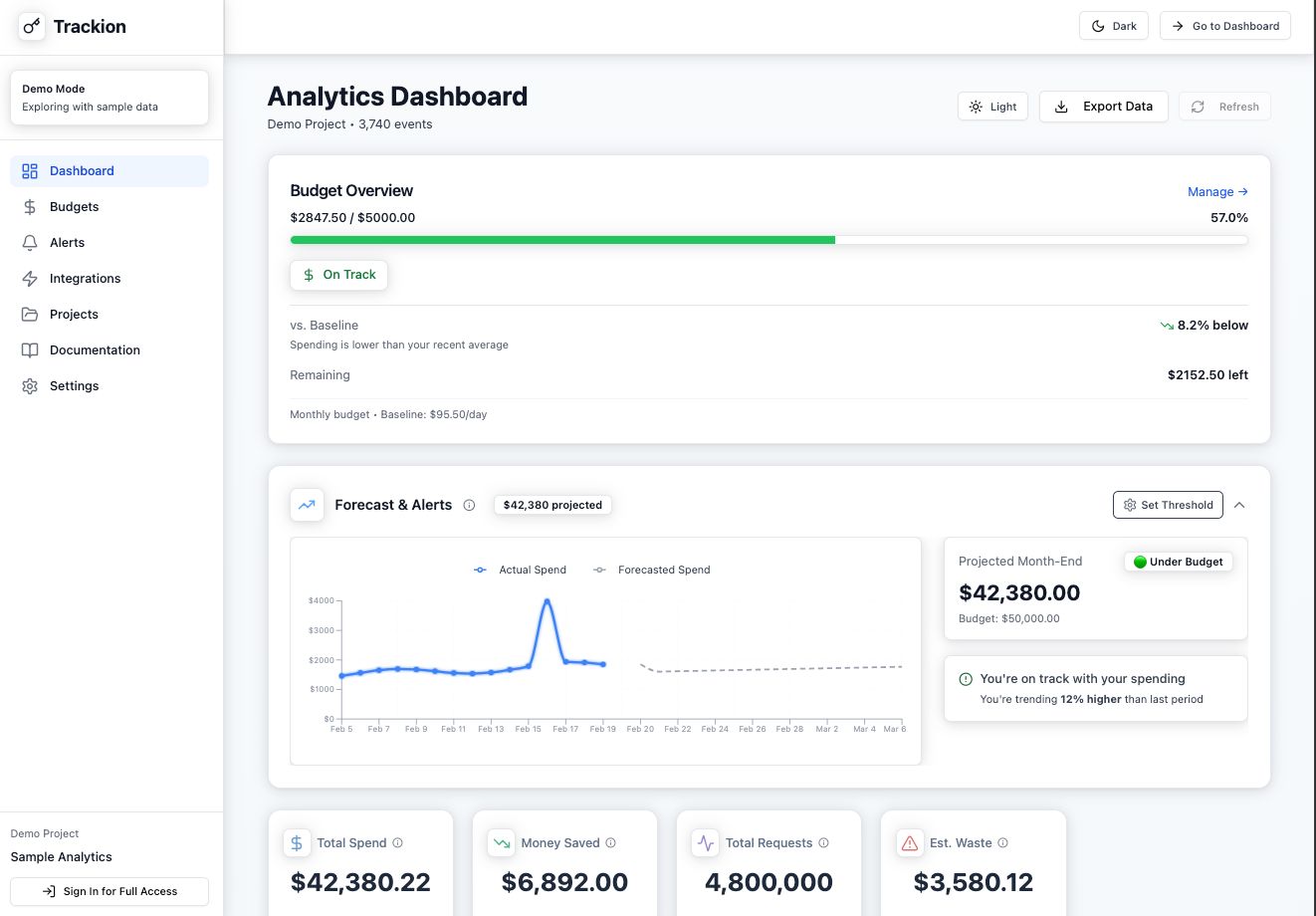Image resolution: width=1316 pixels, height=916 pixels.
Task: Switch to Dark mode
Action: (1113, 25)
